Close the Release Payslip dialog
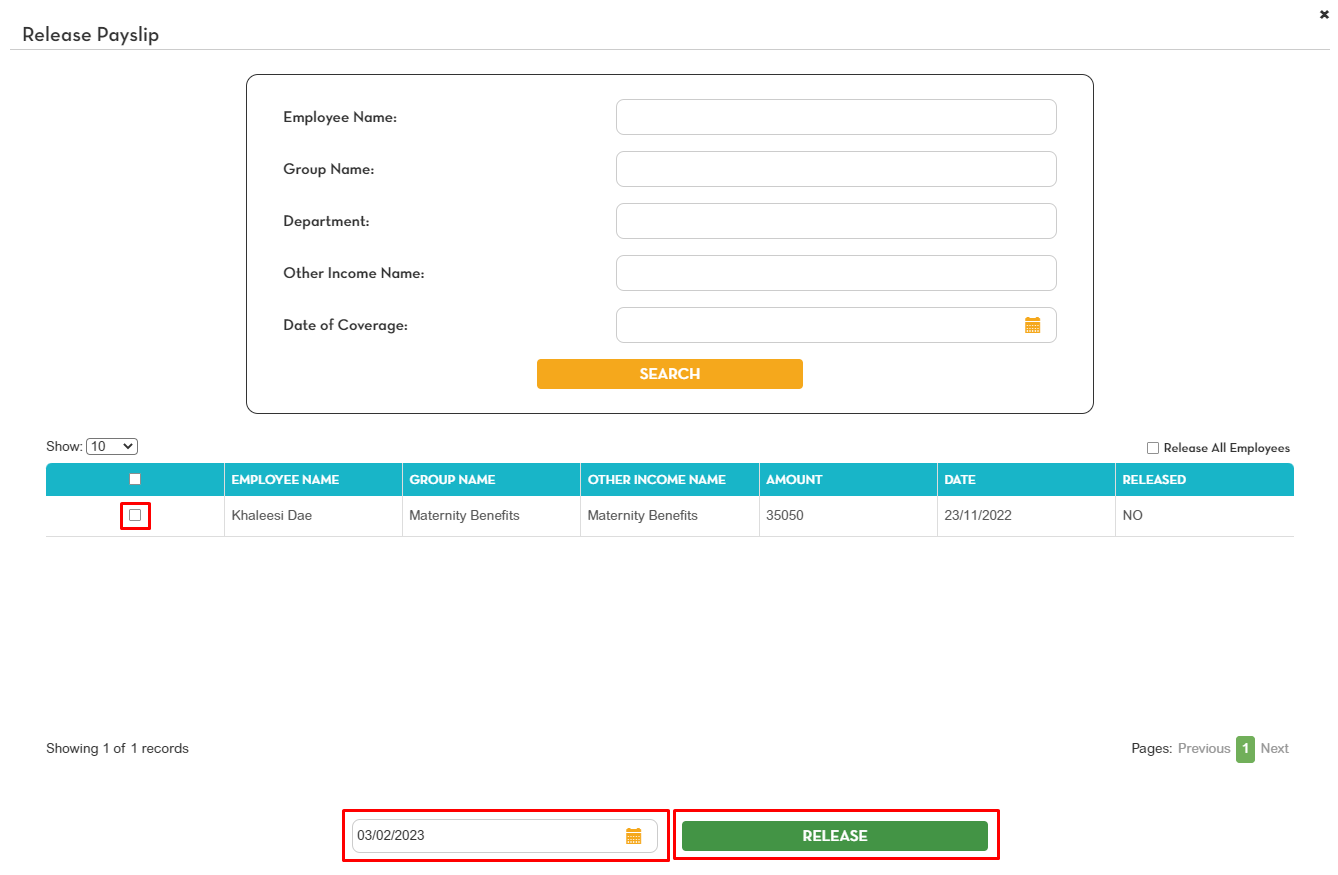The width and height of the screenshot is (1338, 875). [1324, 14]
